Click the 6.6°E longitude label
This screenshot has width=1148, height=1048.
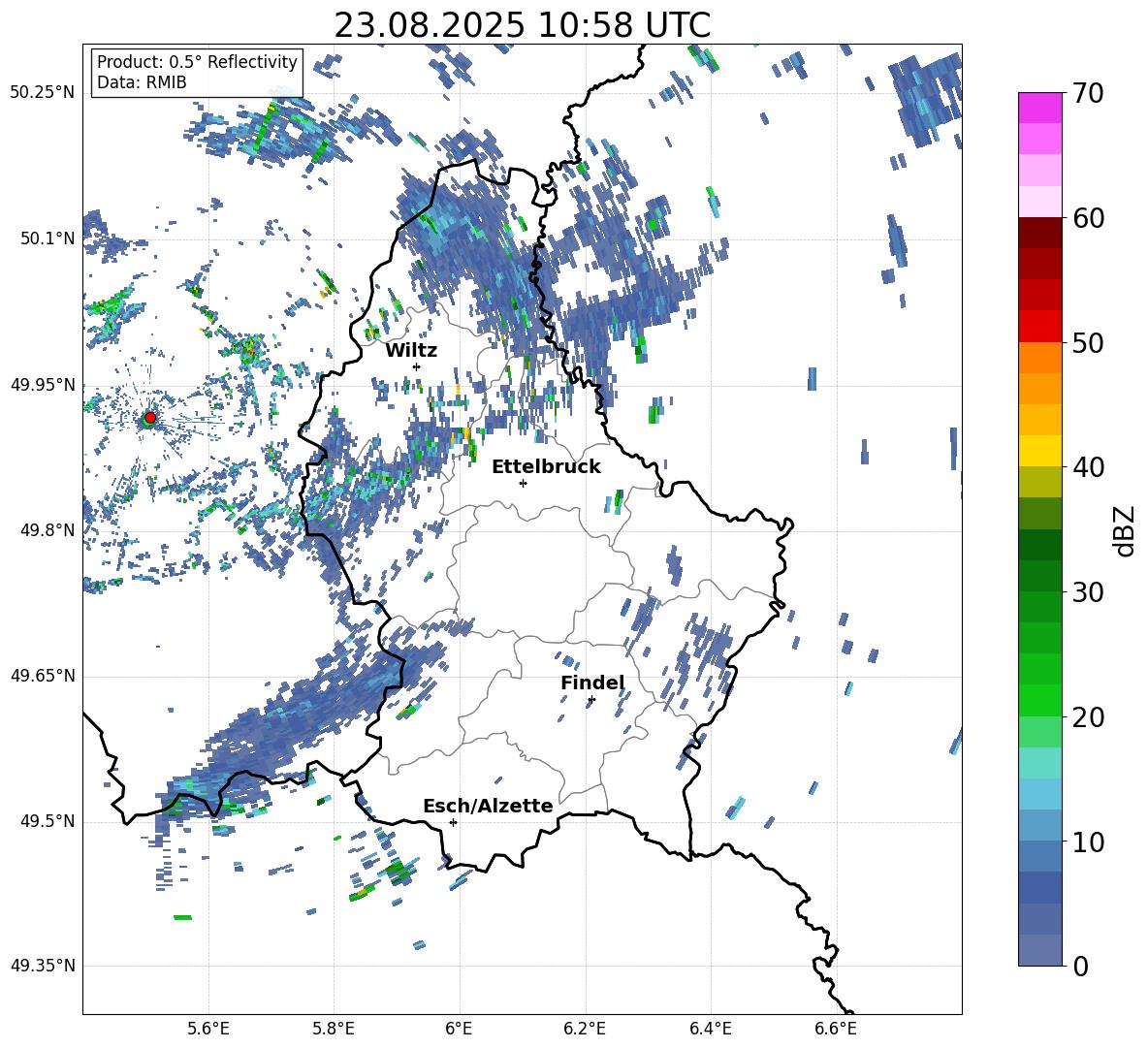[x=836, y=1029]
